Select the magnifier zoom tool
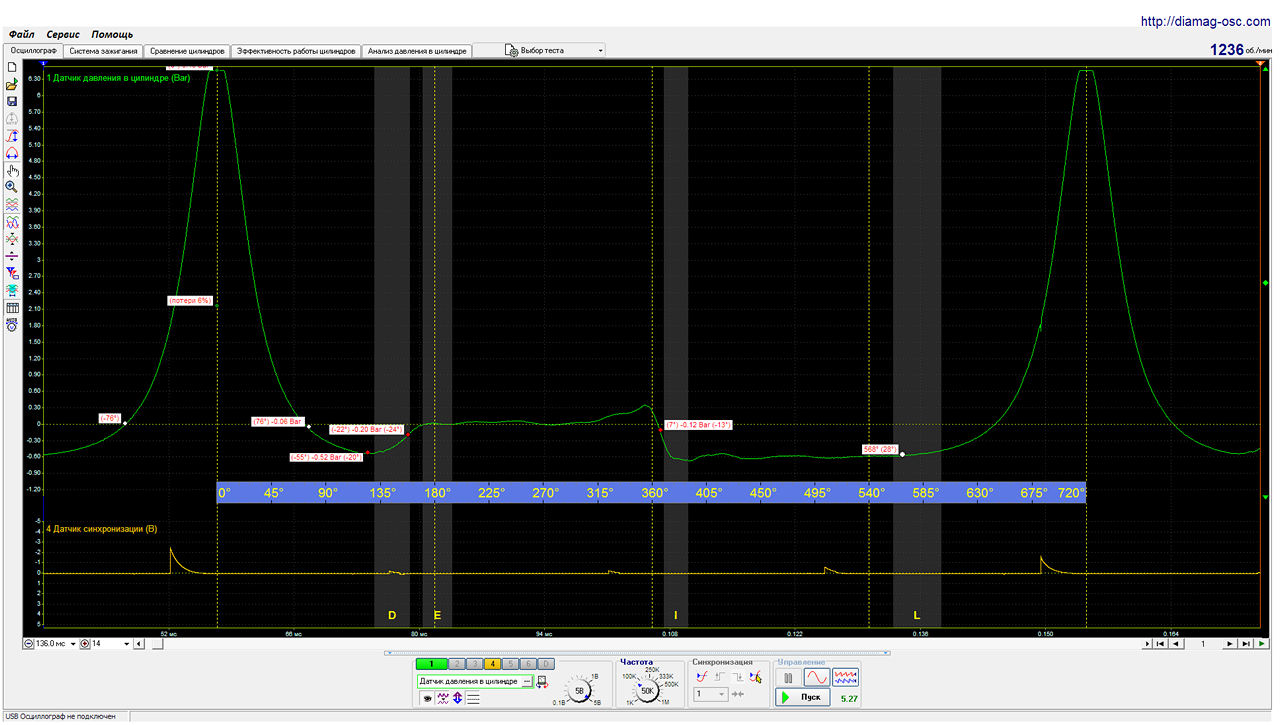The height and width of the screenshot is (725, 1280). pos(12,187)
